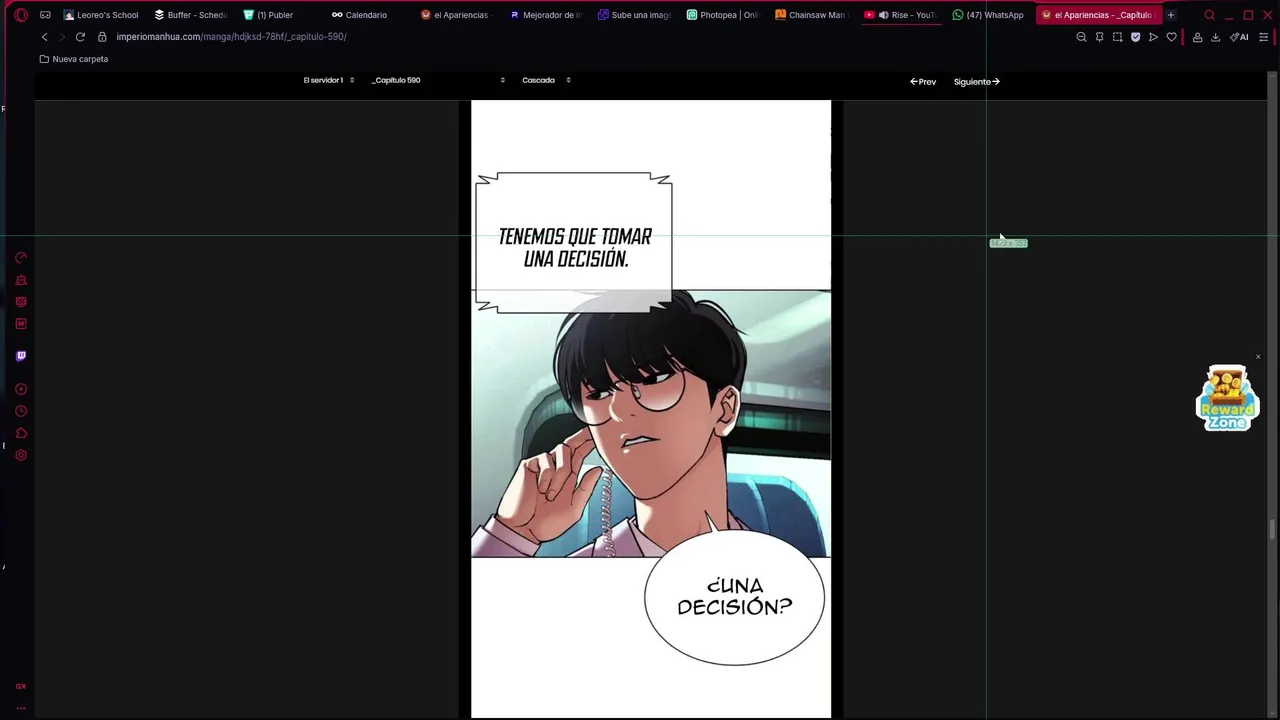Go forward with the browser forward arrow
The width and height of the screenshot is (1280, 720).
click(x=62, y=37)
